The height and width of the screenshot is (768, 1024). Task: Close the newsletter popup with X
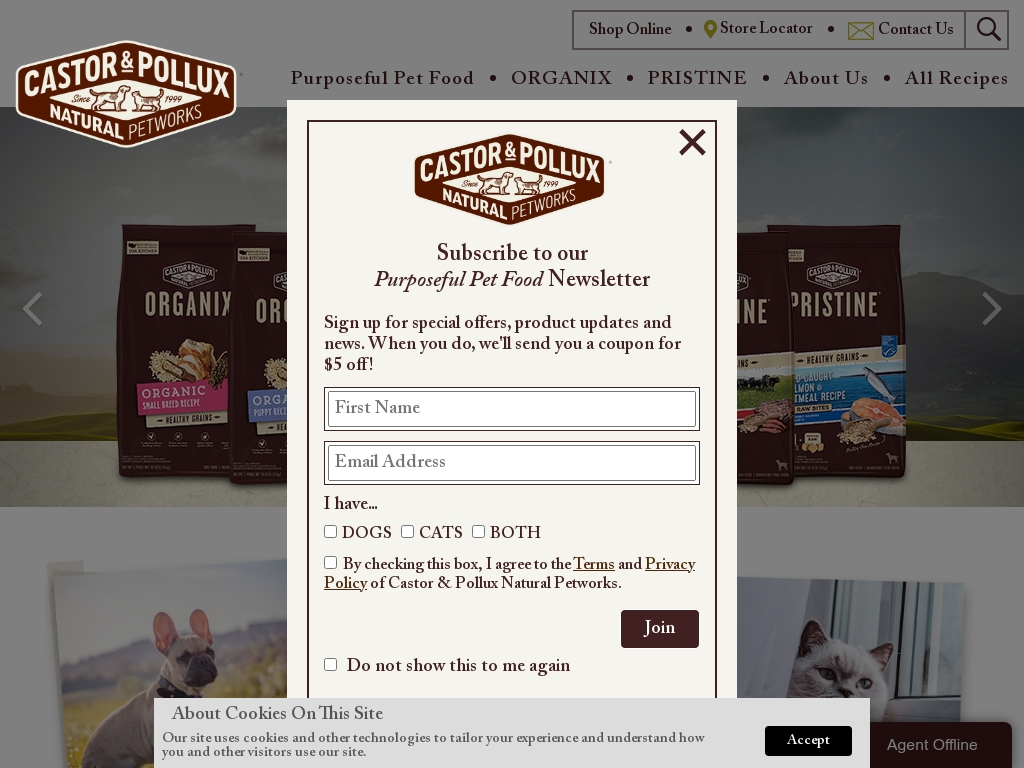(692, 142)
